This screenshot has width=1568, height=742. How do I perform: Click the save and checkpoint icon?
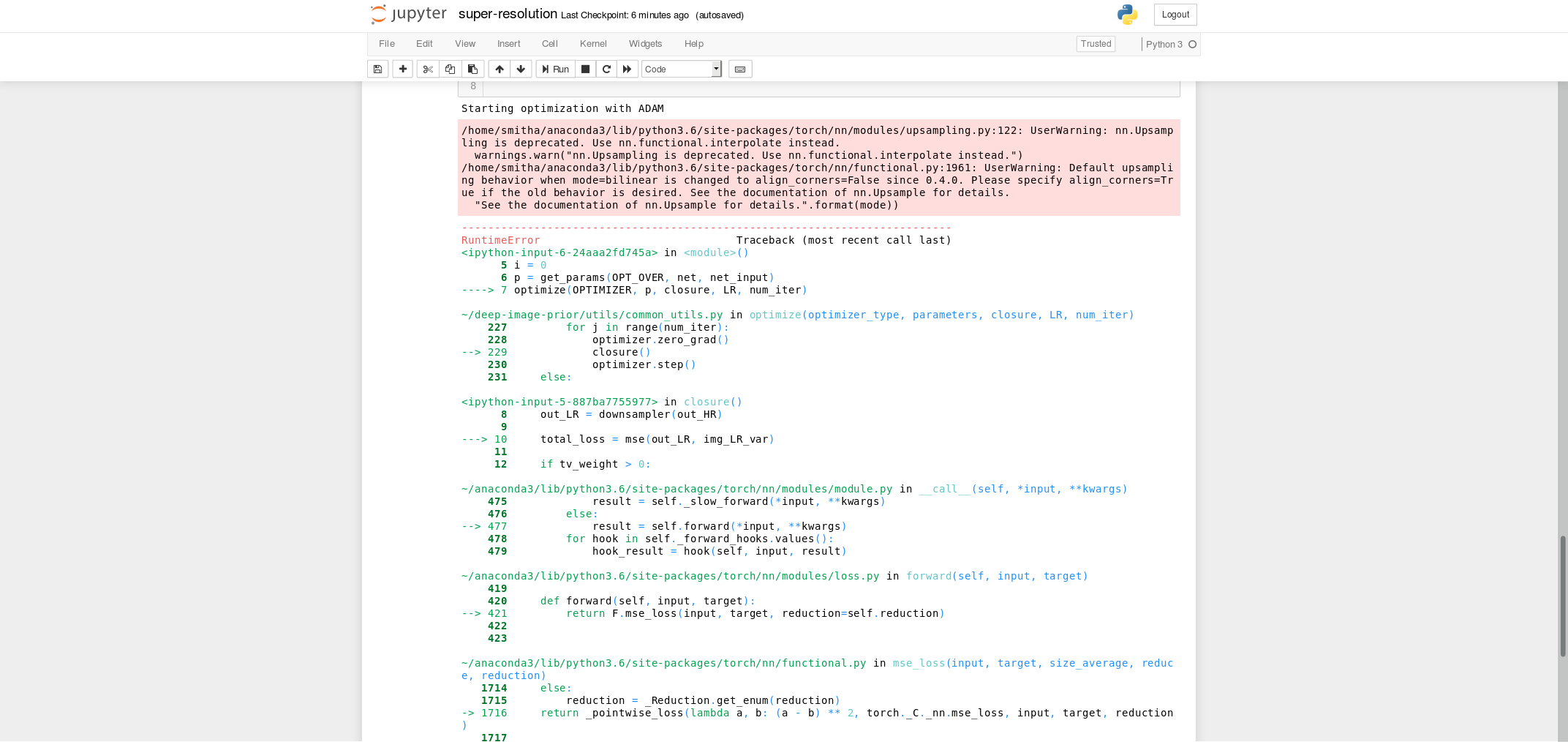(377, 69)
